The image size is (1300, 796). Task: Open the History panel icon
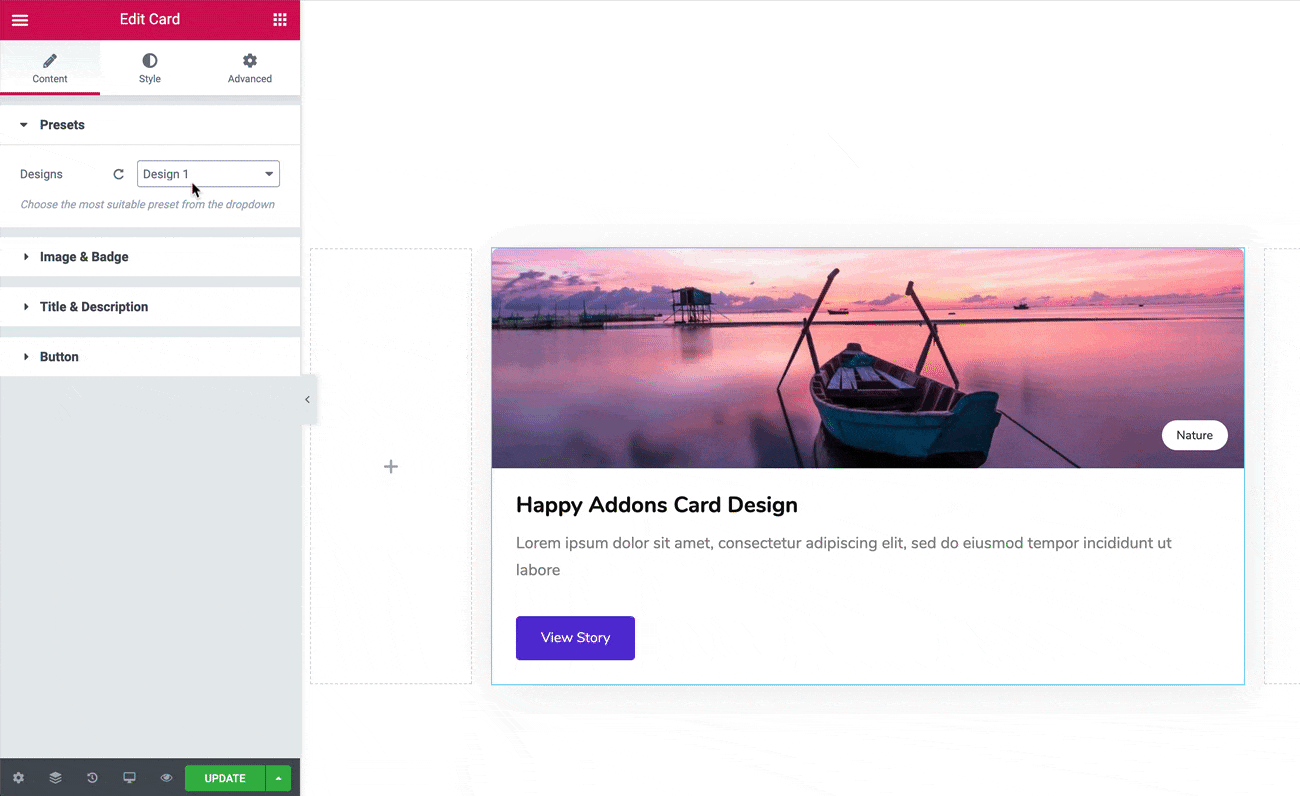click(92, 777)
